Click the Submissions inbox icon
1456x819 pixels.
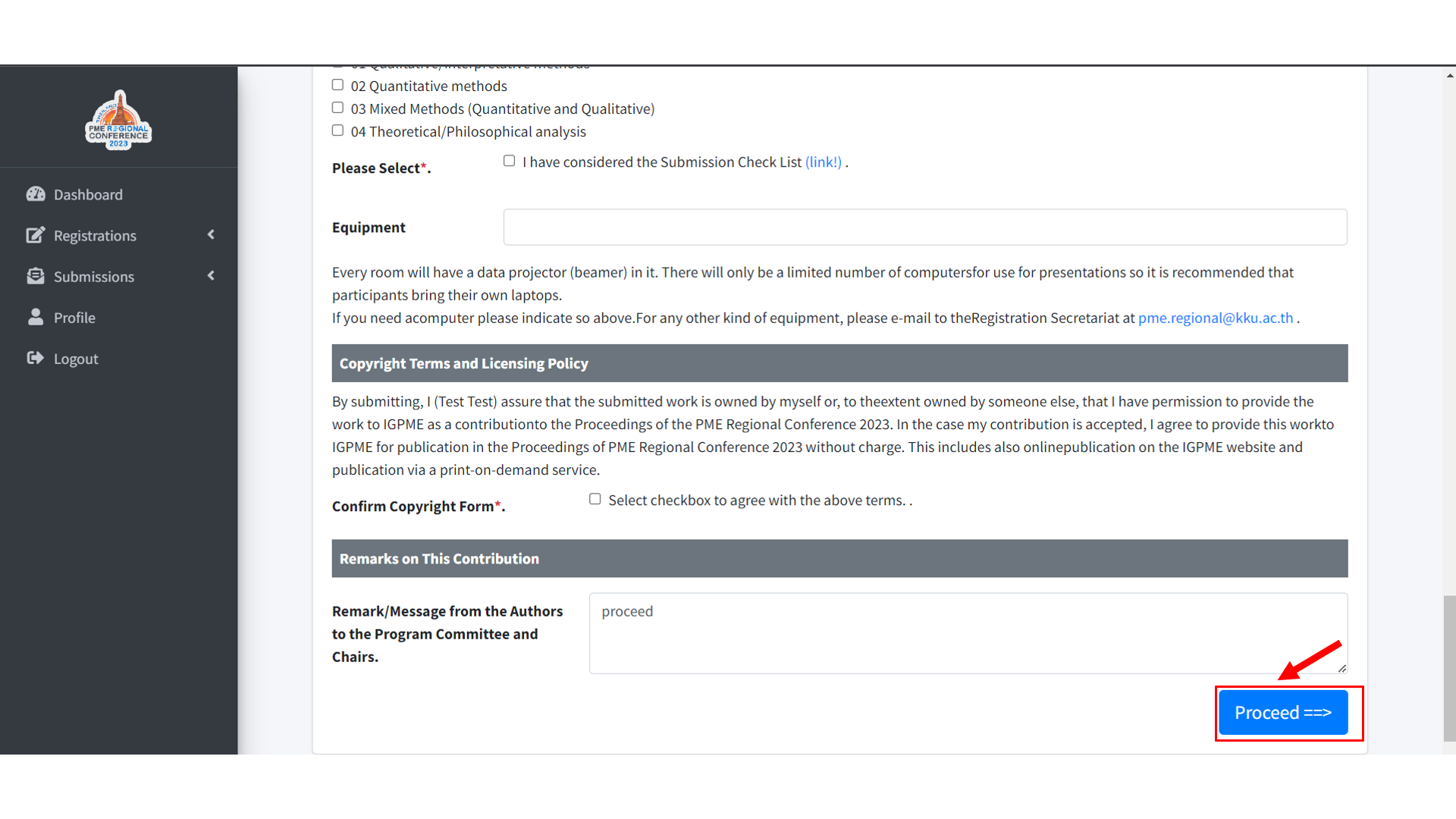tap(36, 276)
